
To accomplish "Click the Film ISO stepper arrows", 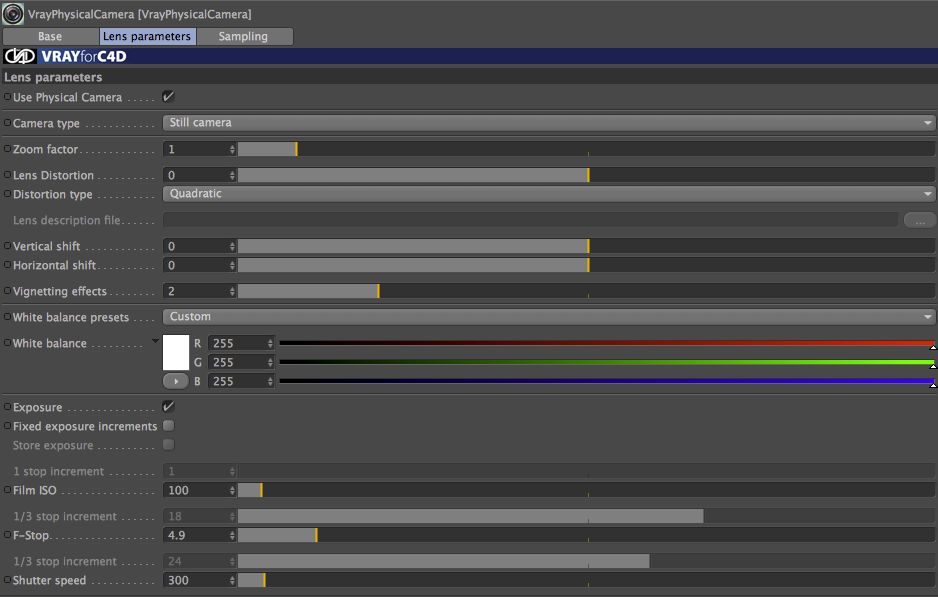I will (232, 491).
